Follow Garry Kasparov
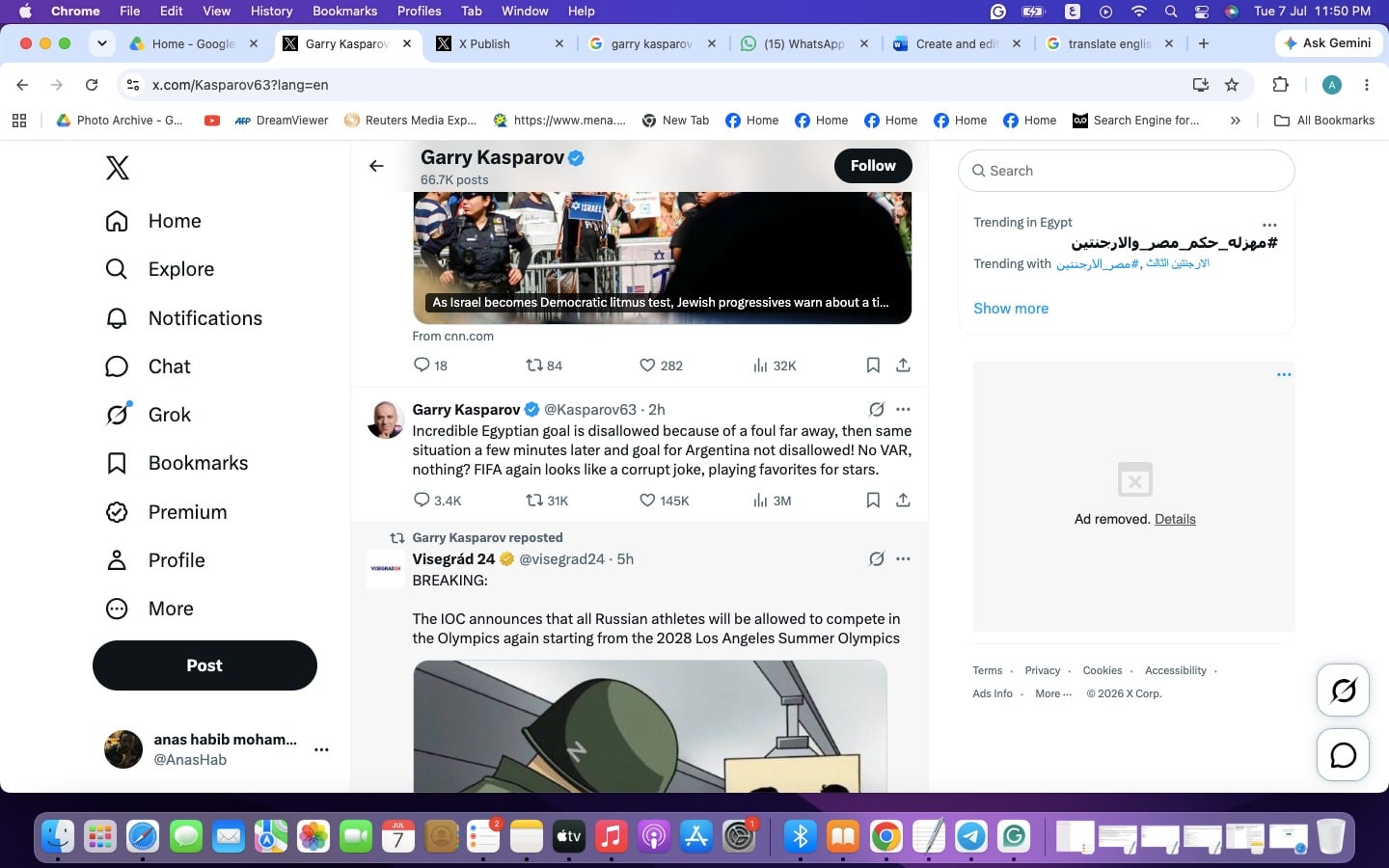The image size is (1389, 868). pyautogui.click(x=873, y=166)
